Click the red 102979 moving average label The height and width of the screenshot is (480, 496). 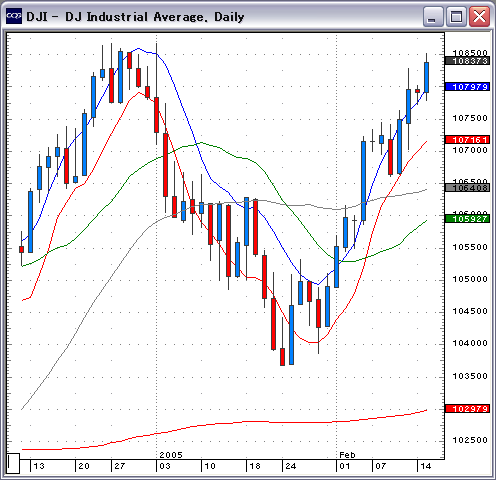point(468,409)
